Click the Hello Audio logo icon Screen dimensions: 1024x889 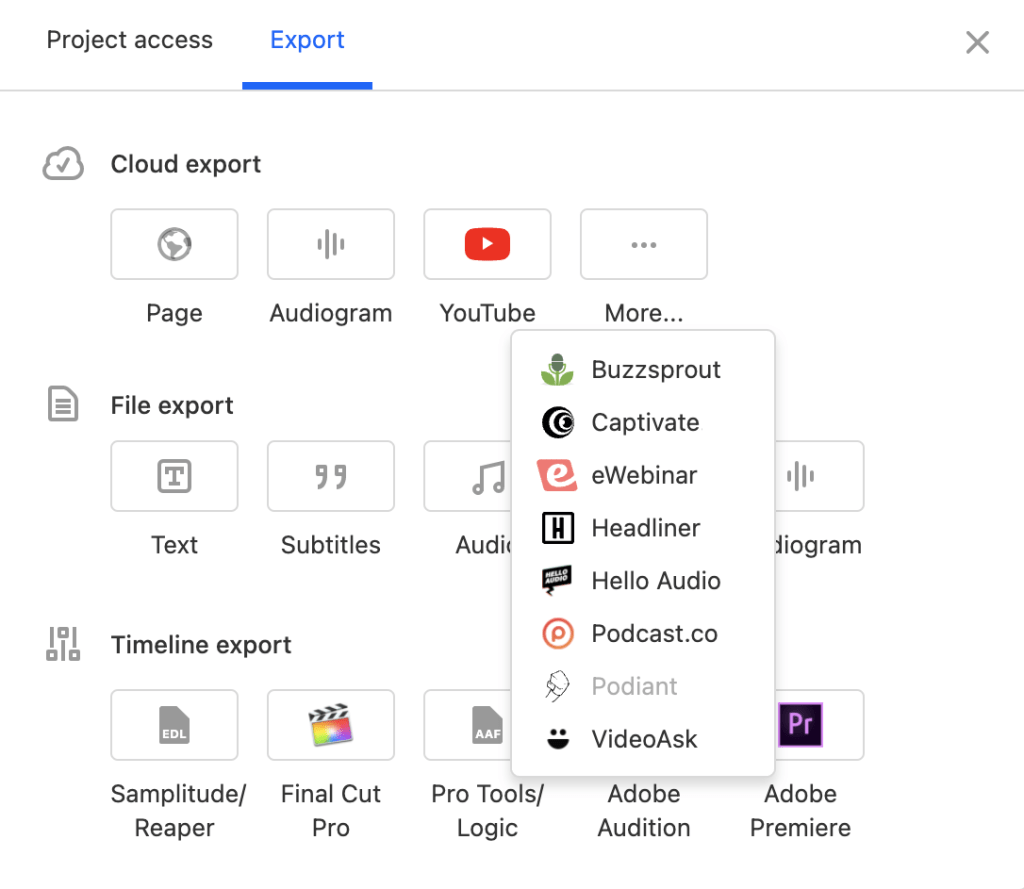click(557, 580)
